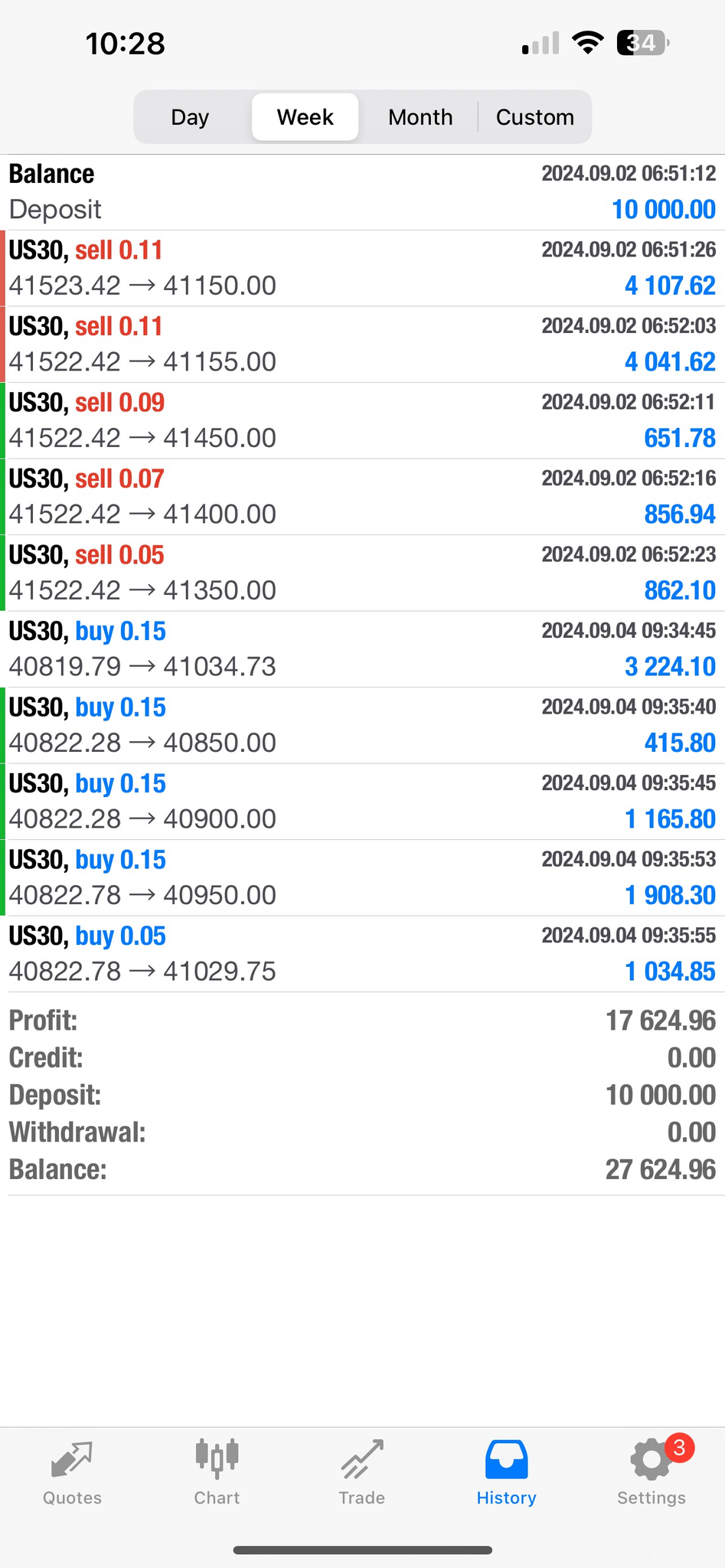Image resolution: width=725 pixels, height=1568 pixels.
Task: Tap the clock showing 10:28
Action: pyautogui.click(x=125, y=44)
